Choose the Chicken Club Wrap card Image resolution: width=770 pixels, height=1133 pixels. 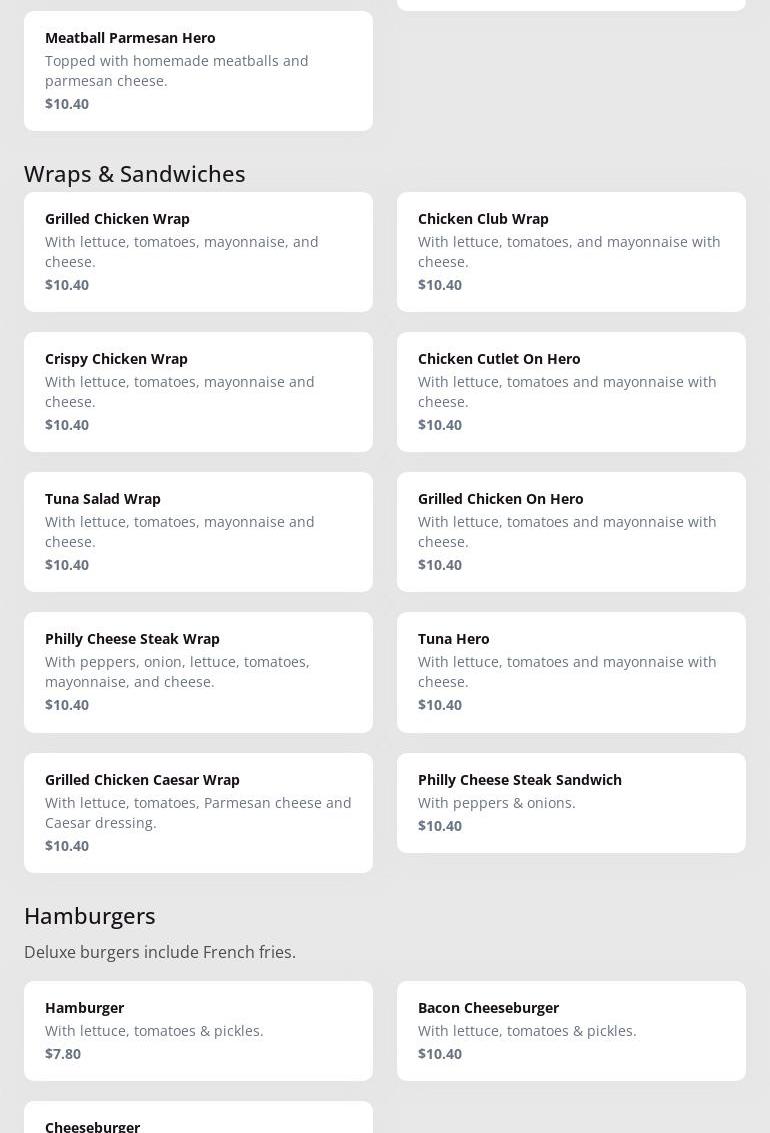pyautogui.click(x=571, y=251)
